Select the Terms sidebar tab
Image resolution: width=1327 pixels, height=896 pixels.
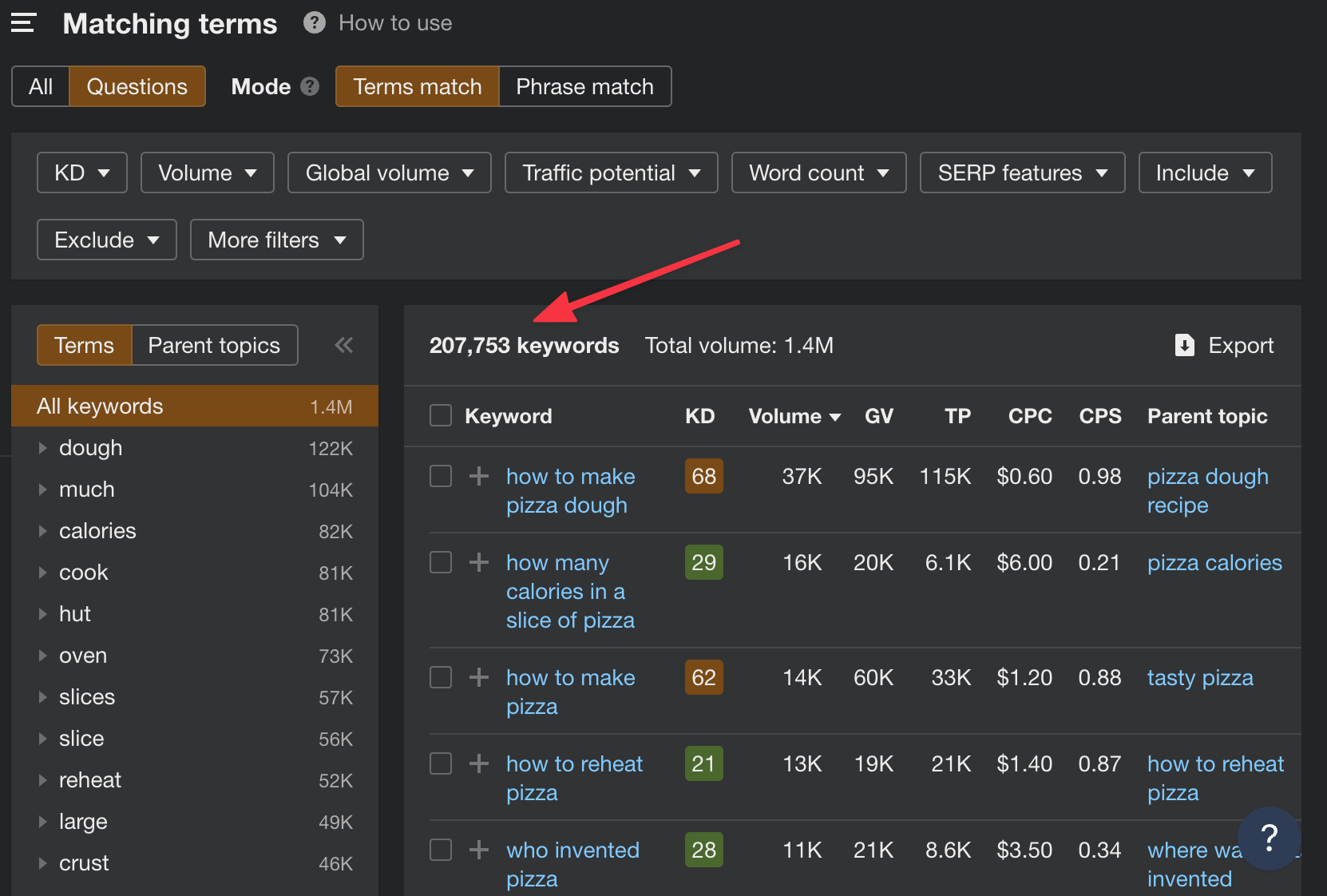point(84,345)
